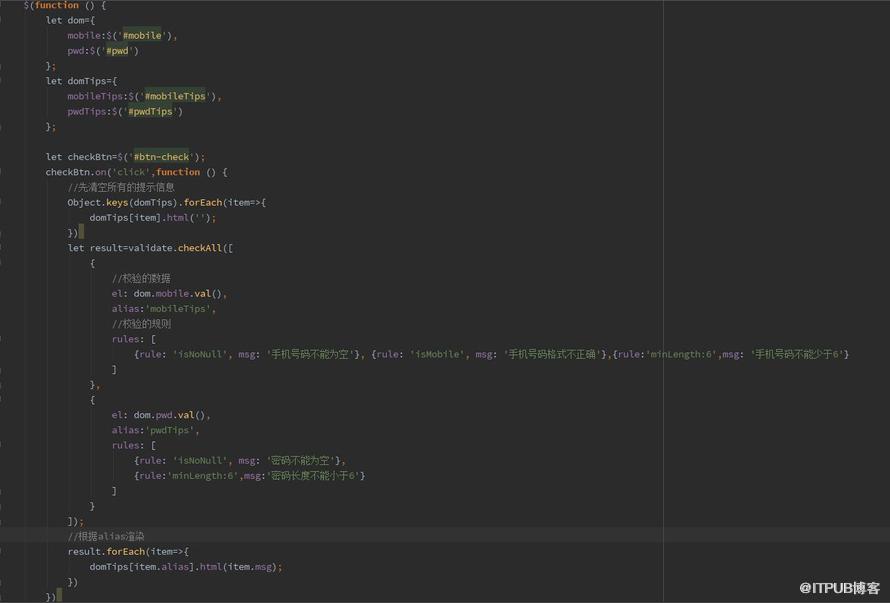
Task: Place cursor on the '#mobileTips' selector string
Action: 175,96
